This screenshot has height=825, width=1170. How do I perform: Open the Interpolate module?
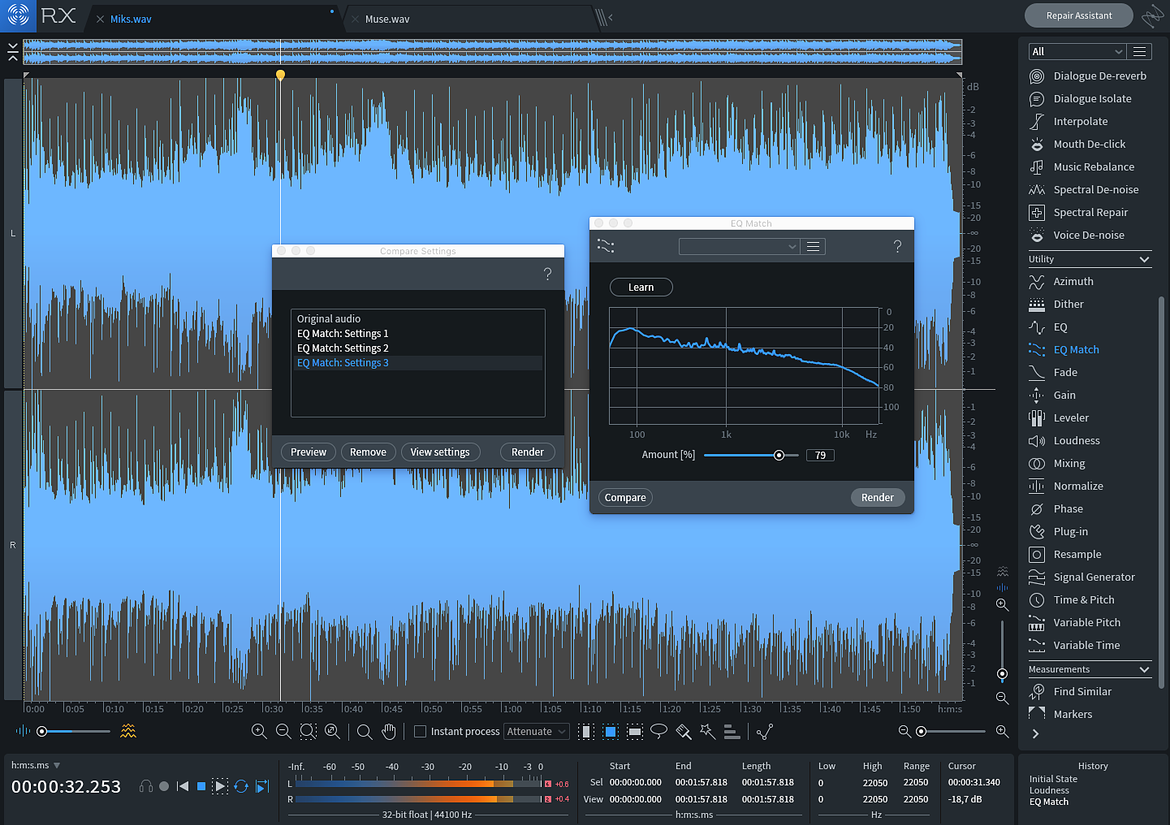pos(1069,122)
